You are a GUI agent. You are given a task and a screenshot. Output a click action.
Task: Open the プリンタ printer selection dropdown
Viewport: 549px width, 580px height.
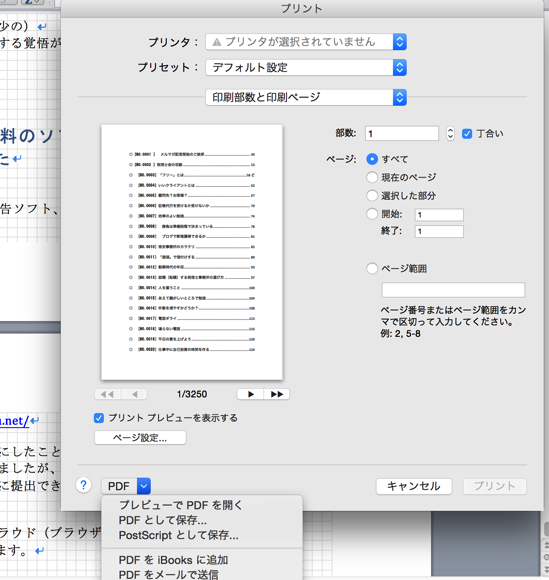point(306,42)
